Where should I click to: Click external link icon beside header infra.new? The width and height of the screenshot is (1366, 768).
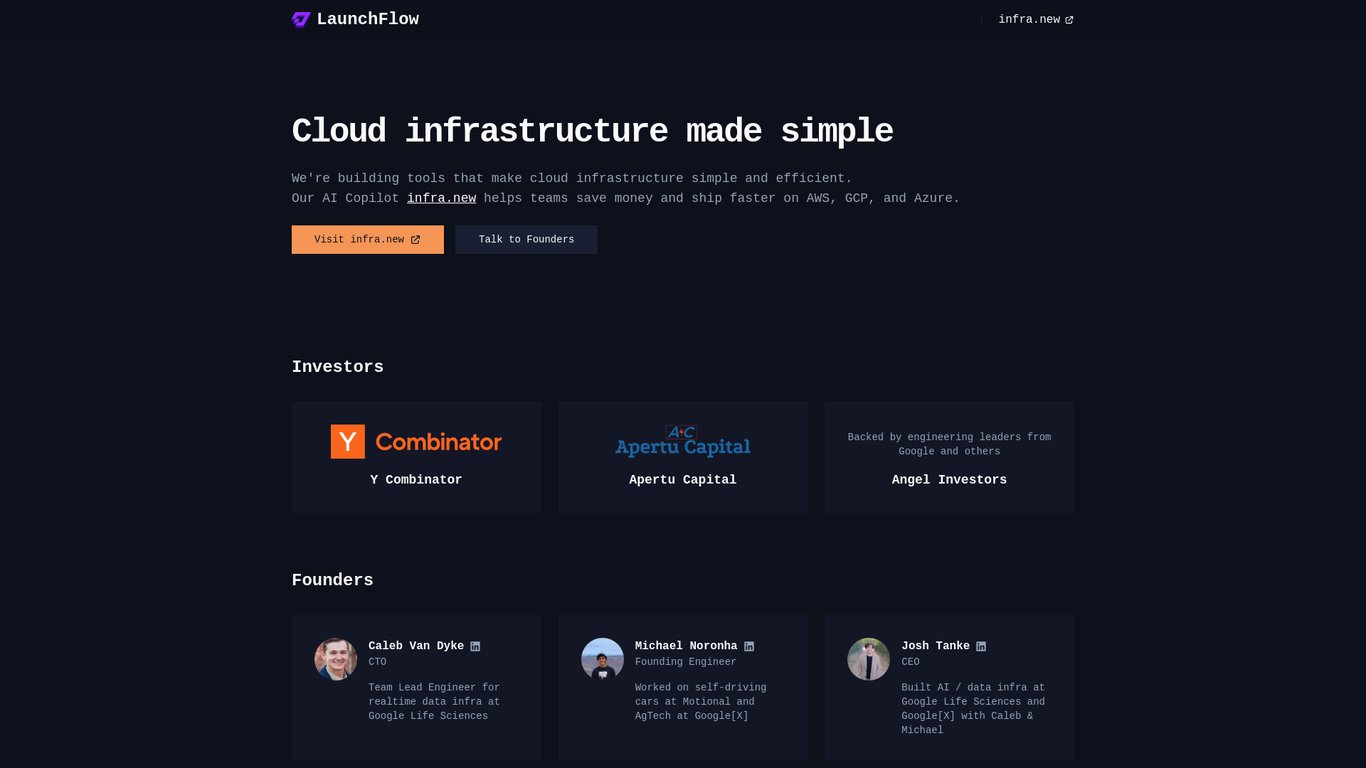(1069, 20)
